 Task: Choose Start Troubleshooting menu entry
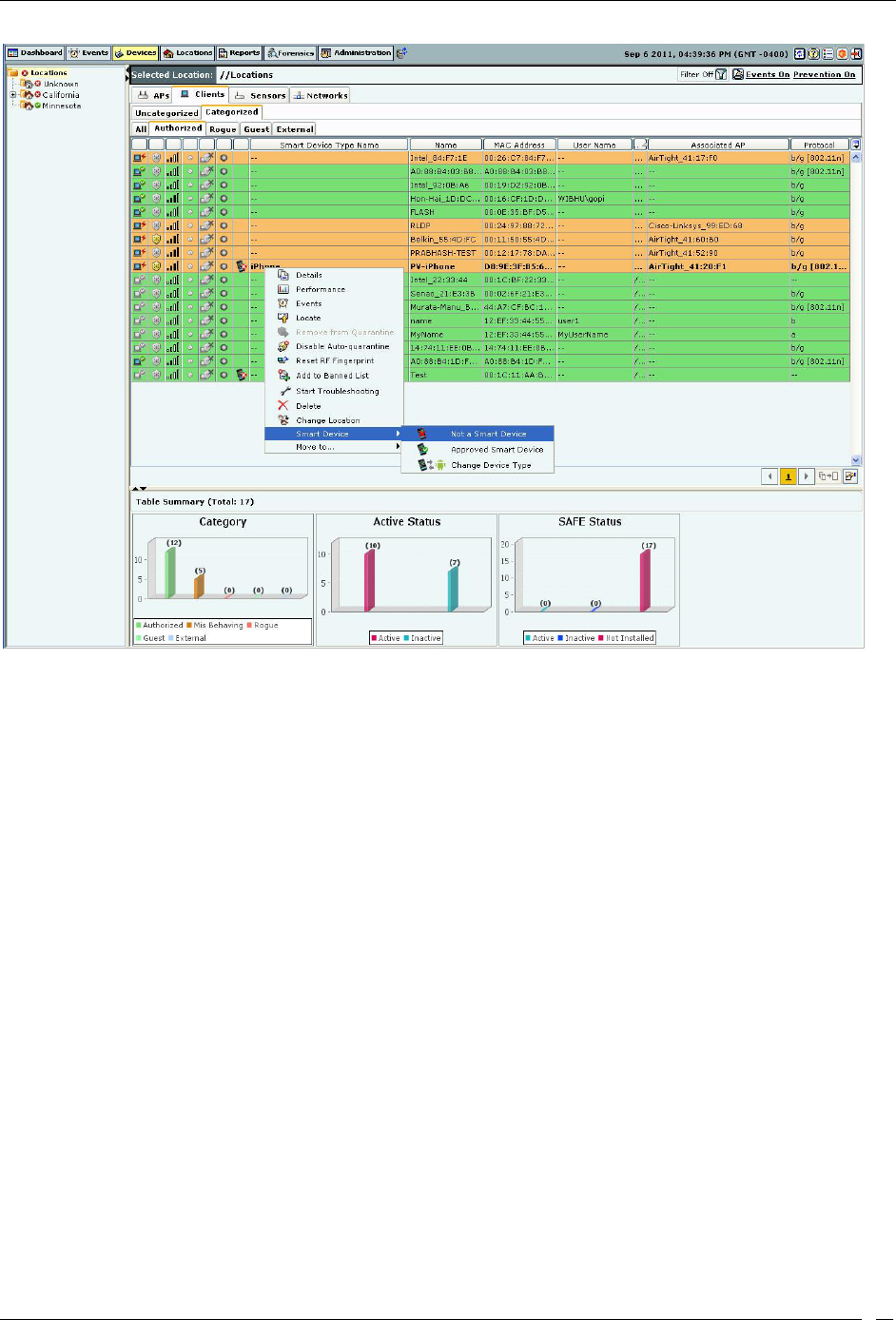[x=334, y=391]
